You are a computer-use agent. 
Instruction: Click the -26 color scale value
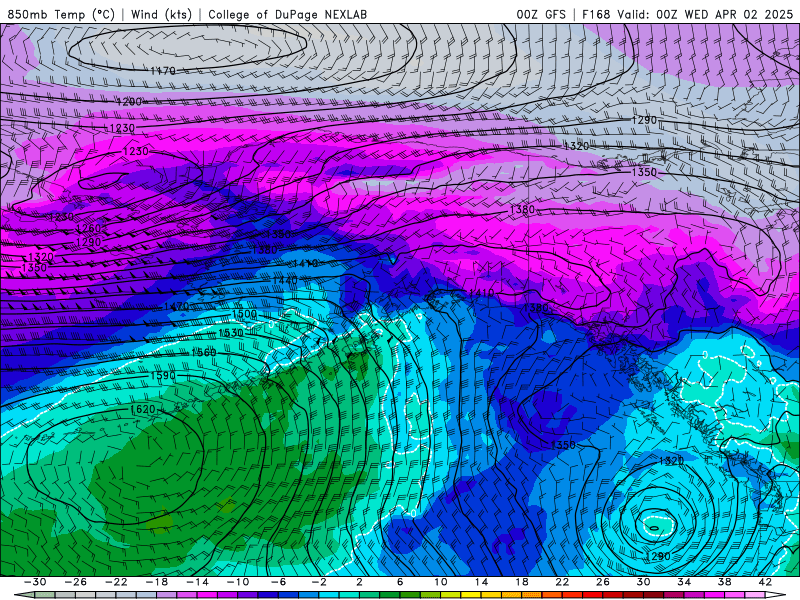(x=76, y=582)
